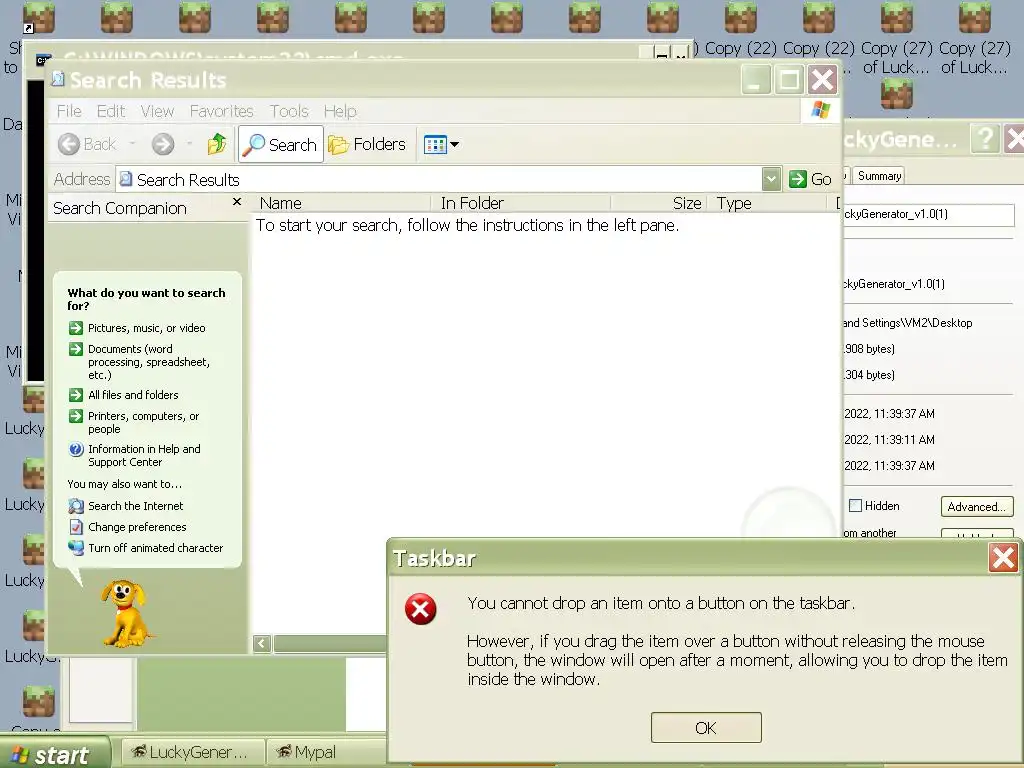
Task: Select Pictures, music, or video search
Action: 147,328
